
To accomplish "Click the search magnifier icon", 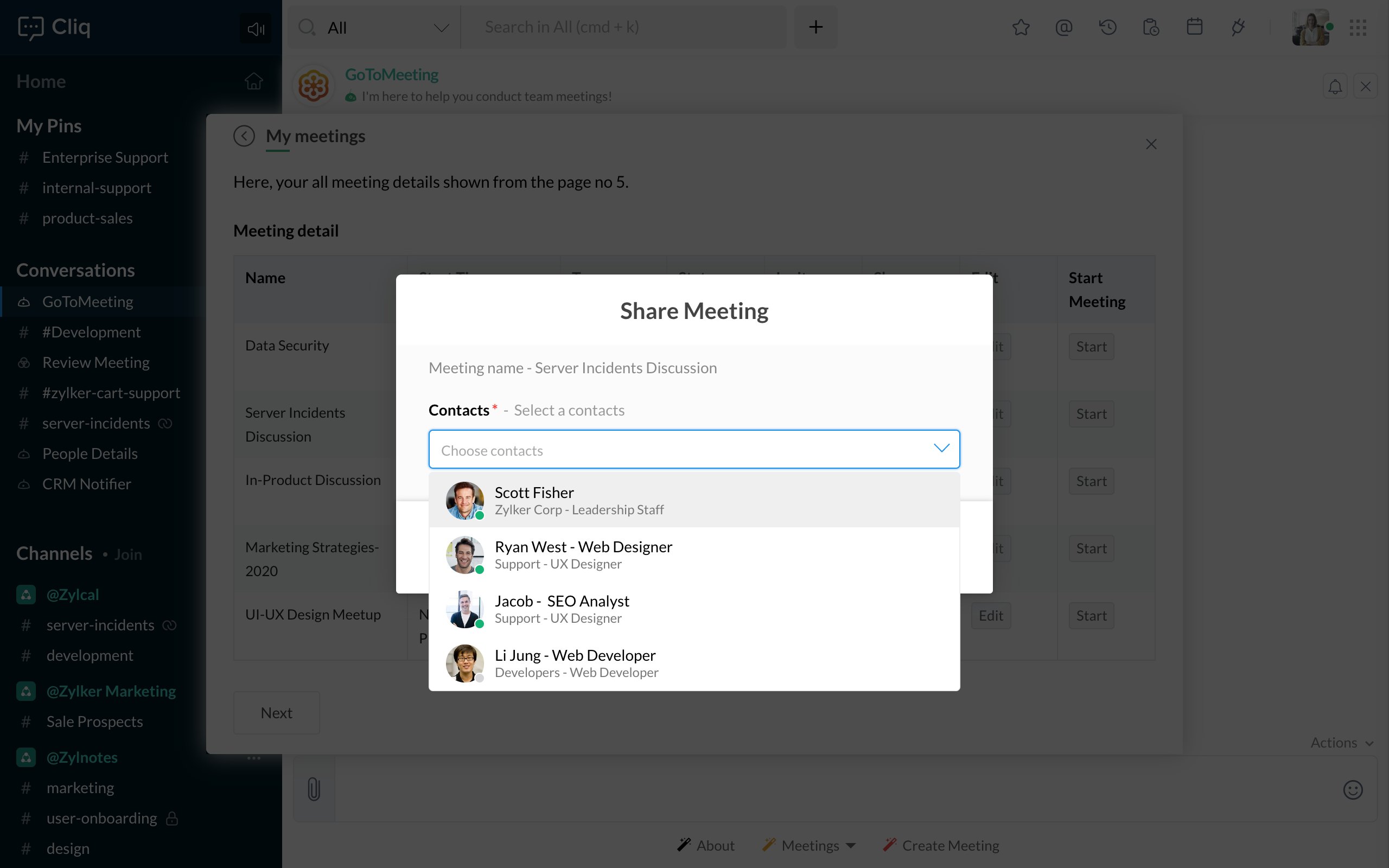I will click(x=307, y=27).
